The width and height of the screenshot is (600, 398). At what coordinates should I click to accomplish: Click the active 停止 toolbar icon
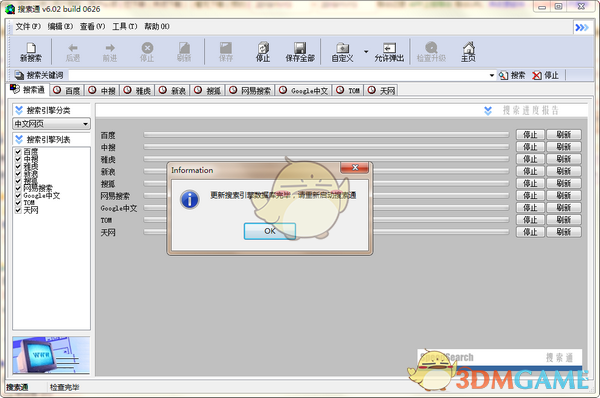click(x=263, y=48)
